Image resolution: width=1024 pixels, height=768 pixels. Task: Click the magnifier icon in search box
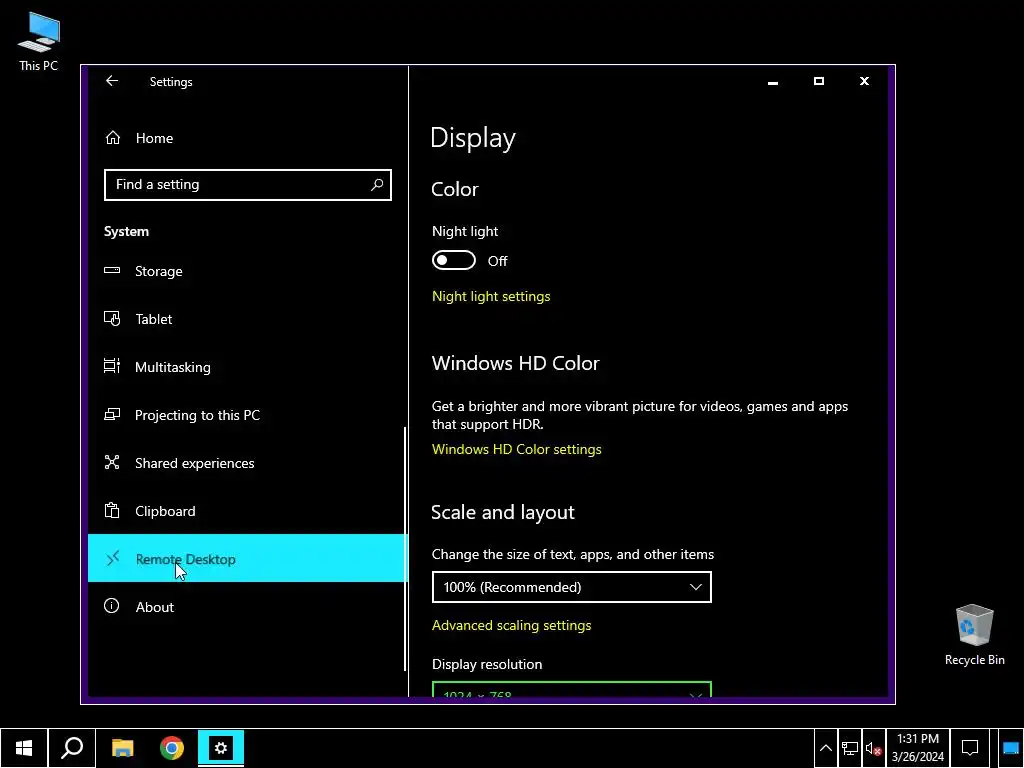pyautogui.click(x=377, y=185)
